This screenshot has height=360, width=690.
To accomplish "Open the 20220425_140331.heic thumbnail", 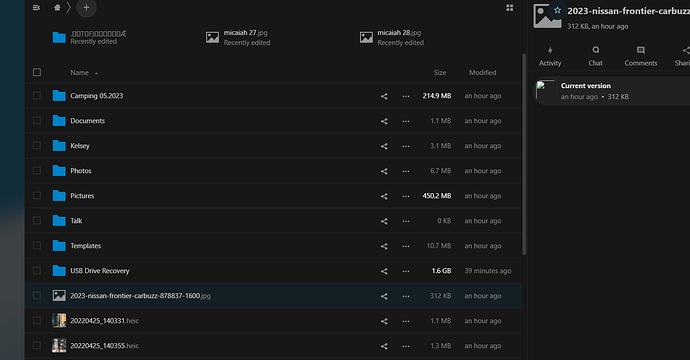I will tap(59, 321).
